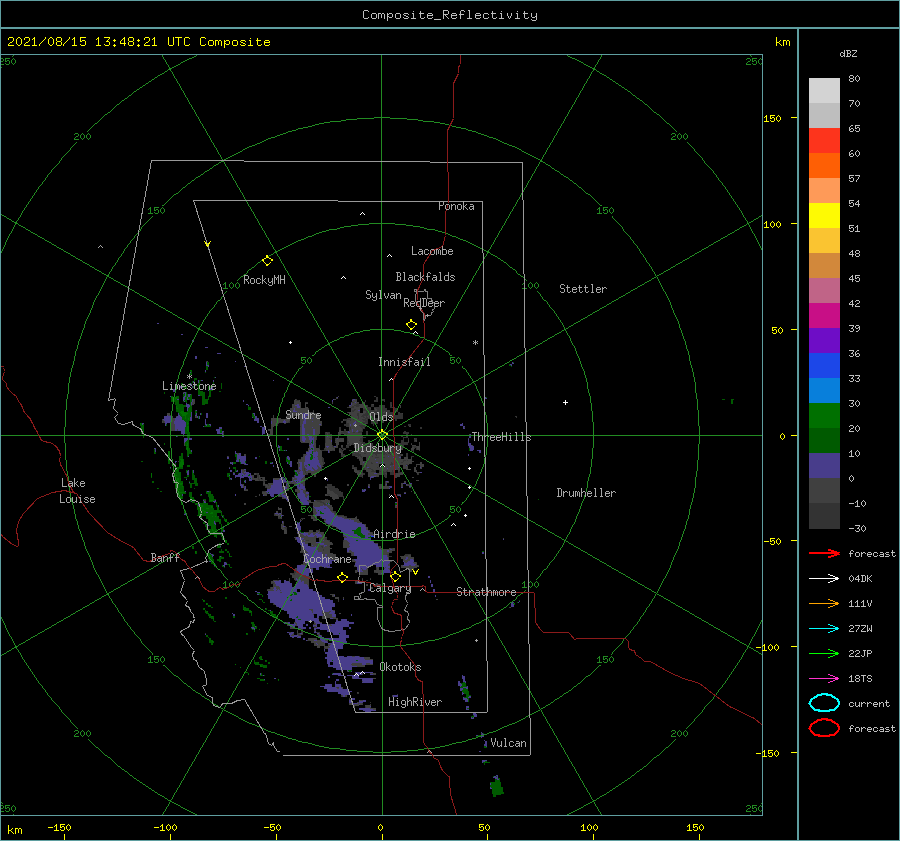The height and width of the screenshot is (841, 900).
Task: Click the Okotoks label
Action: pyautogui.click(x=400, y=667)
